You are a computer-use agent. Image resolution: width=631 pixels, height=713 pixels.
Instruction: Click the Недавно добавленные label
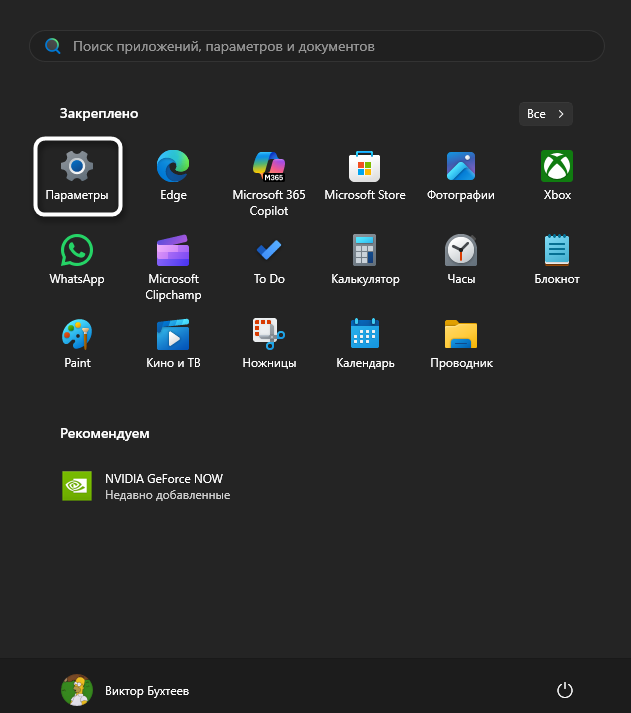pyautogui.click(x=167, y=495)
